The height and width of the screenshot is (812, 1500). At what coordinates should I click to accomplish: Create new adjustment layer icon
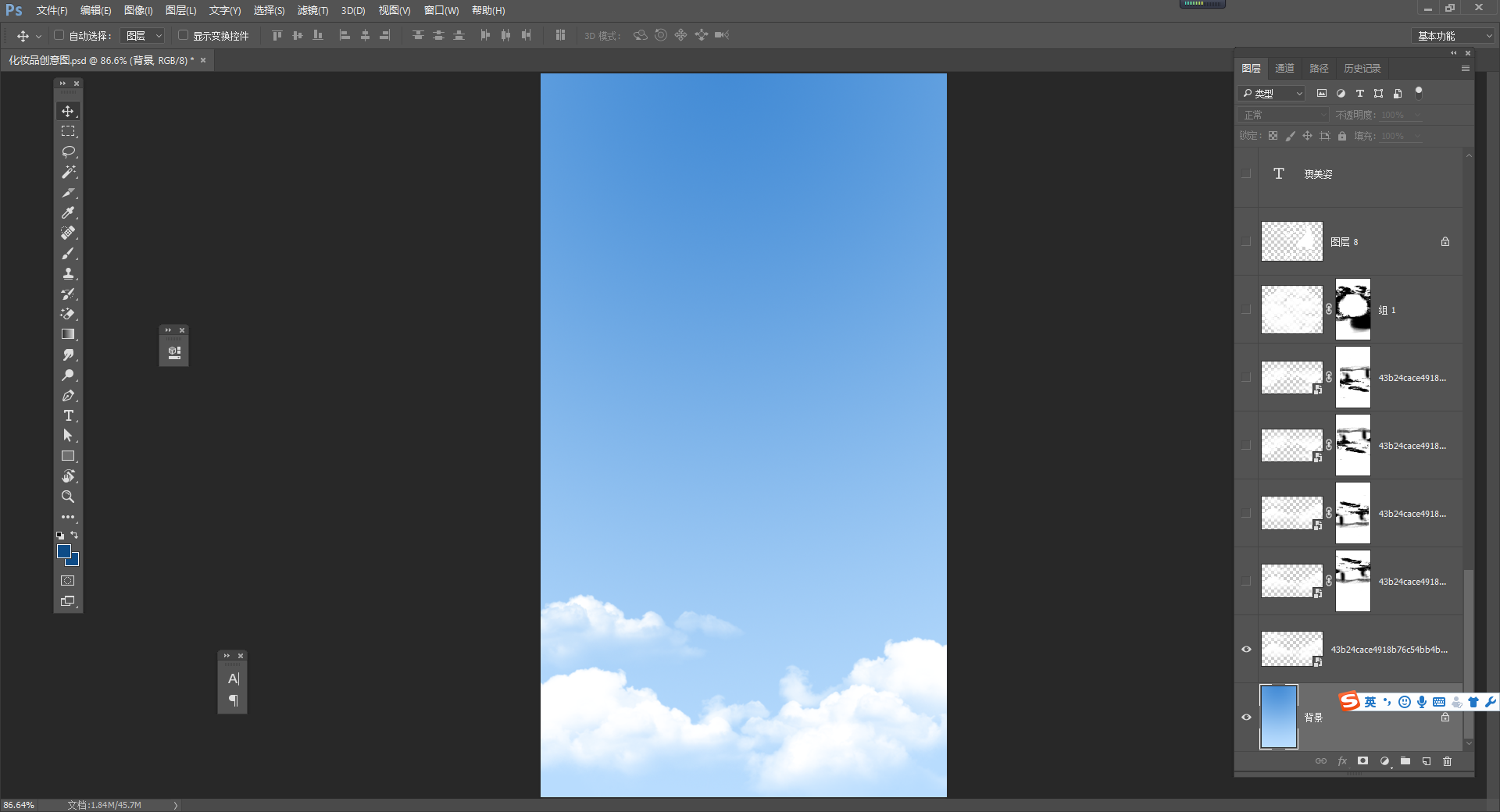(x=1384, y=760)
